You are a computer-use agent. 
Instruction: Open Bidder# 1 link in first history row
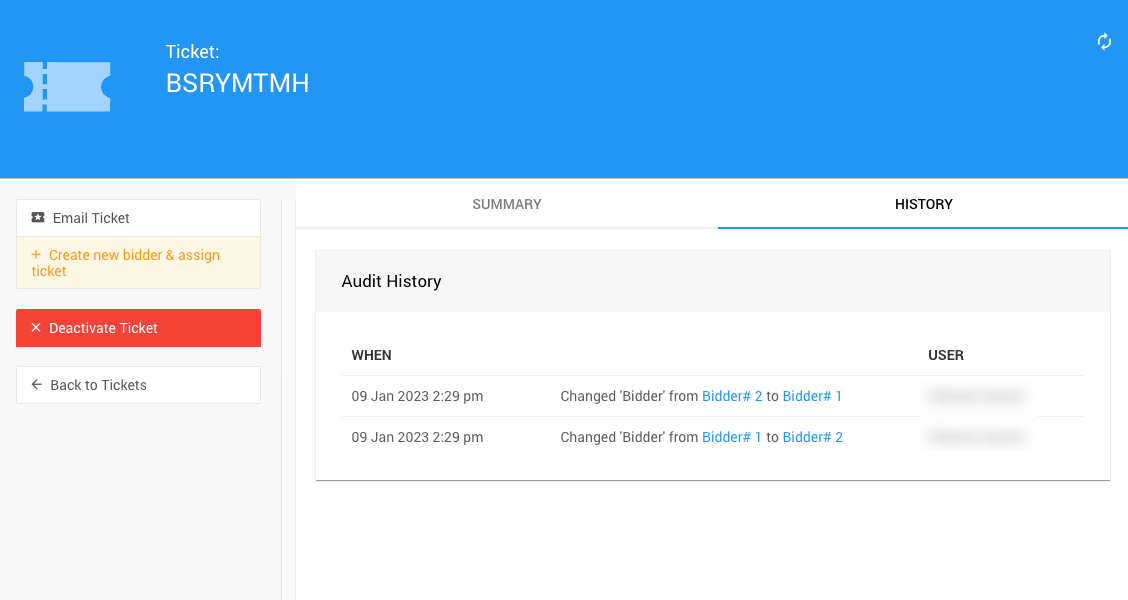tap(812, 397)
